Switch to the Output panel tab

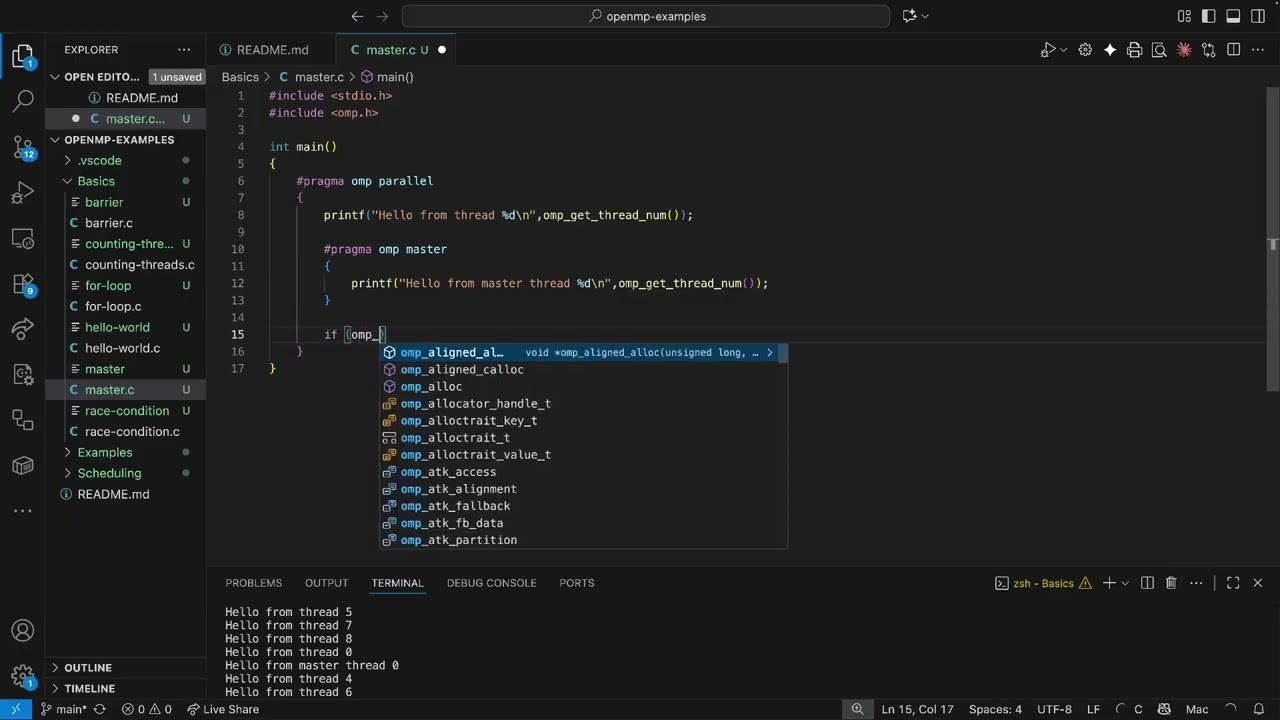(x=327, y=583)
